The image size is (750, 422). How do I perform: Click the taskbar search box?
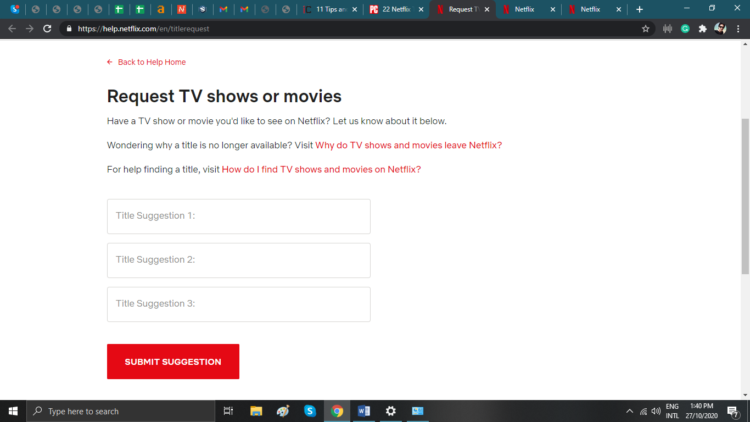(x=121, y=411)
